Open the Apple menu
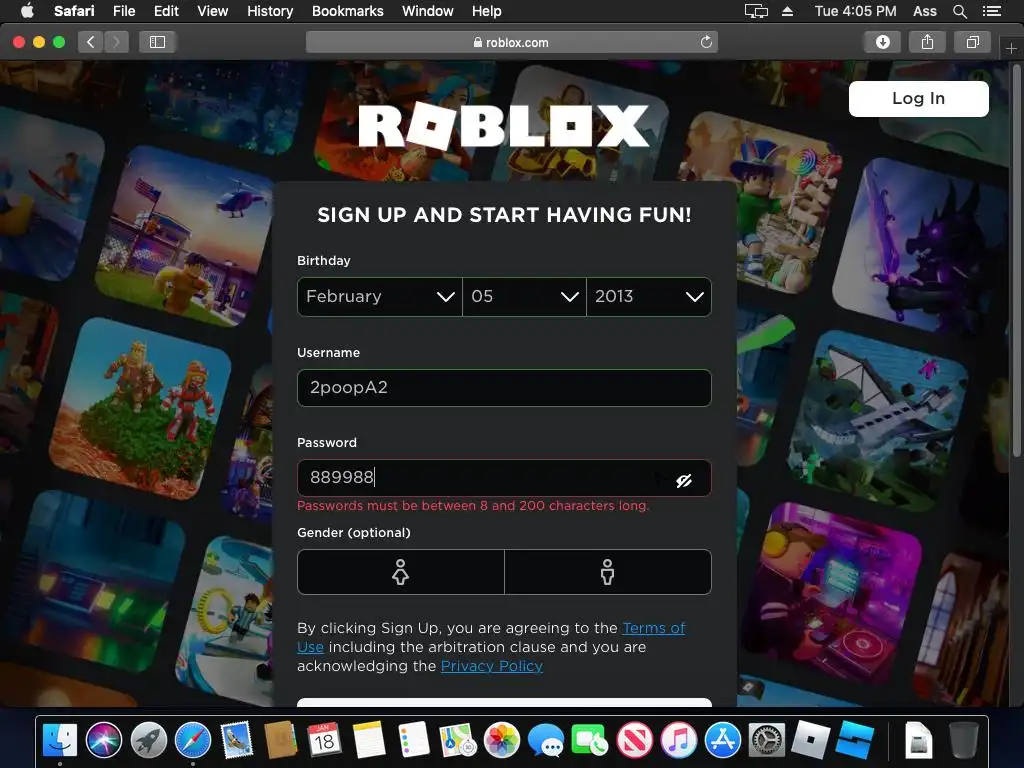Image resolution: width=1024 pixels, height=768 pixels. pos(27,11)
